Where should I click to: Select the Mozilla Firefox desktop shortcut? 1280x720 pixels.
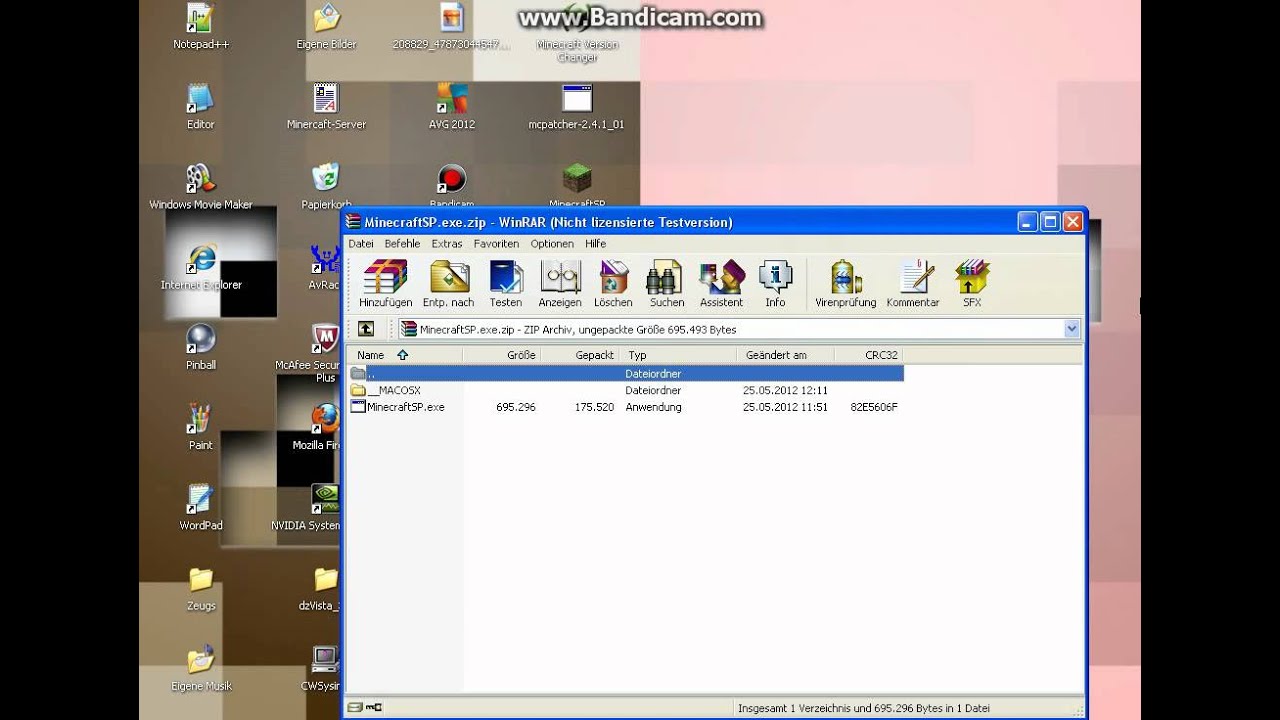318,428
